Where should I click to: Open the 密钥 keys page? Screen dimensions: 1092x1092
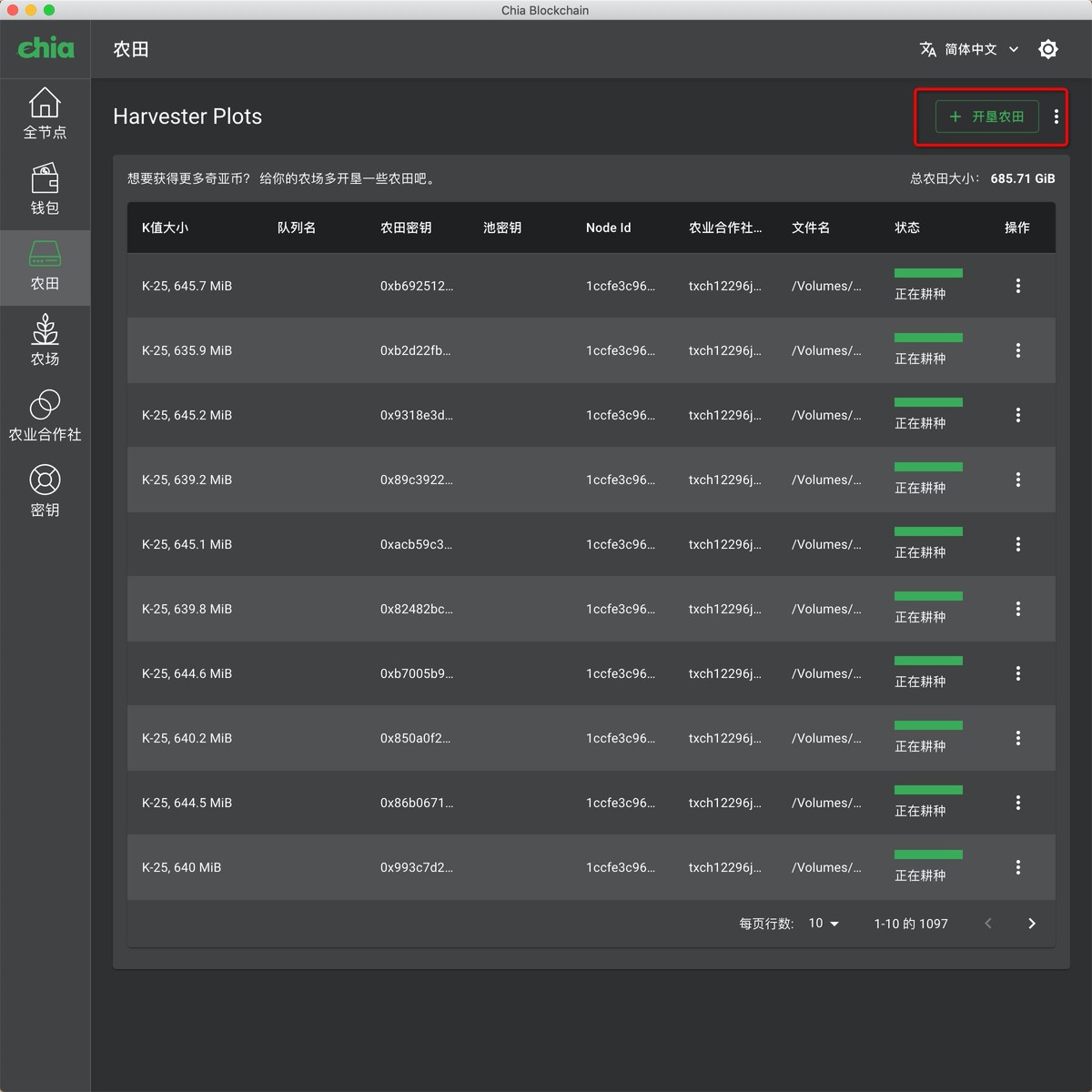[45, 491]
